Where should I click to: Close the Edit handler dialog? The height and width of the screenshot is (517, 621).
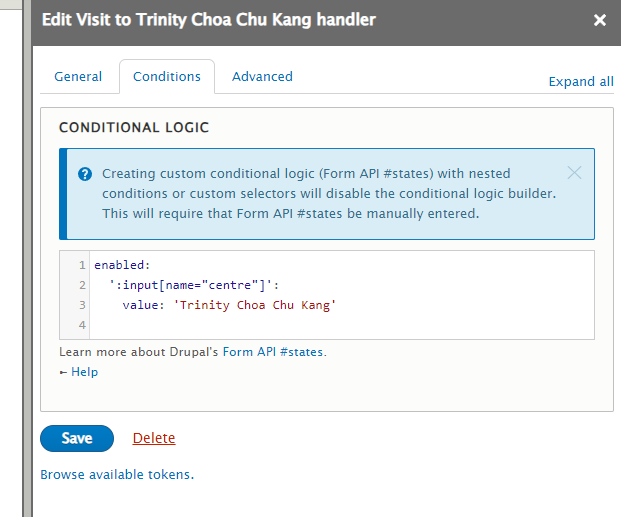(x=600, y=20)
